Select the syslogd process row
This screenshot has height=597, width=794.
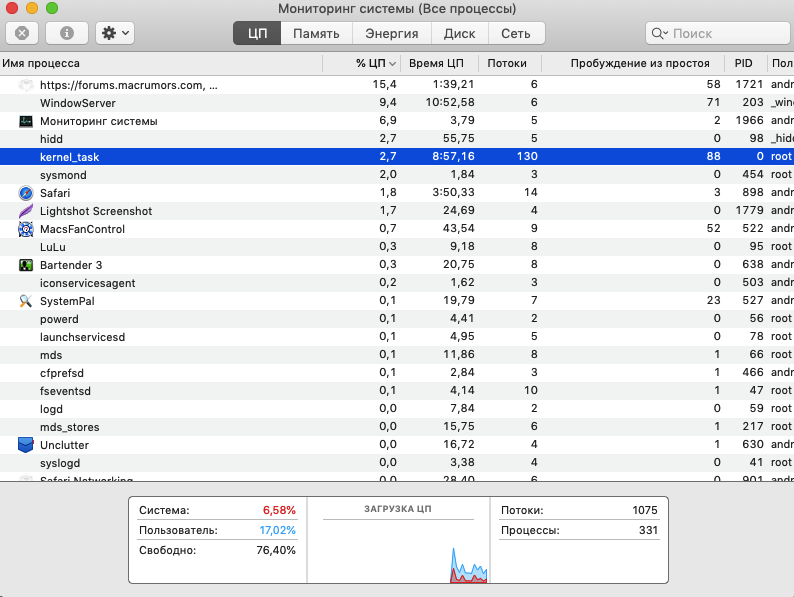(397, 462)
